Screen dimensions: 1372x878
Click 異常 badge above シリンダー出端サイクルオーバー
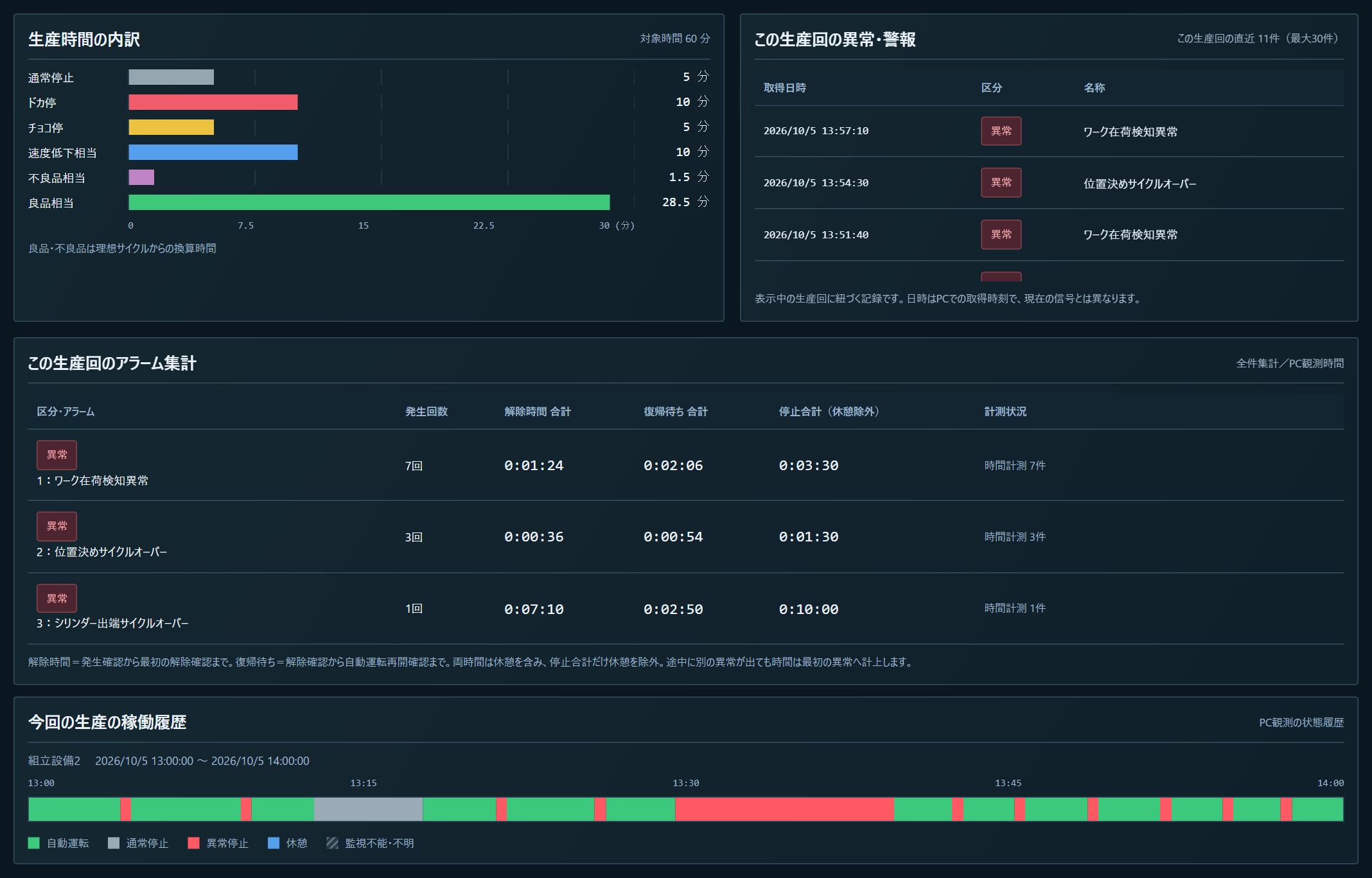[57, 598]
